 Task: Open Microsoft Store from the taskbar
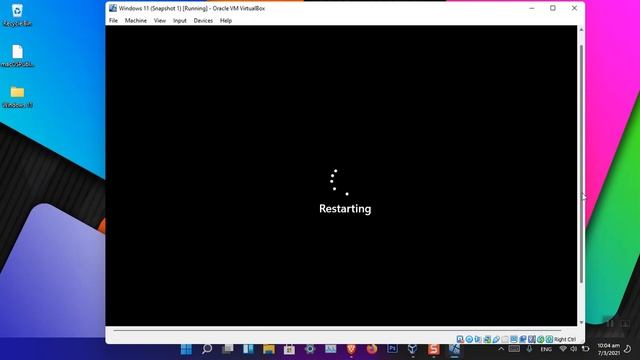tap(289, 349)
